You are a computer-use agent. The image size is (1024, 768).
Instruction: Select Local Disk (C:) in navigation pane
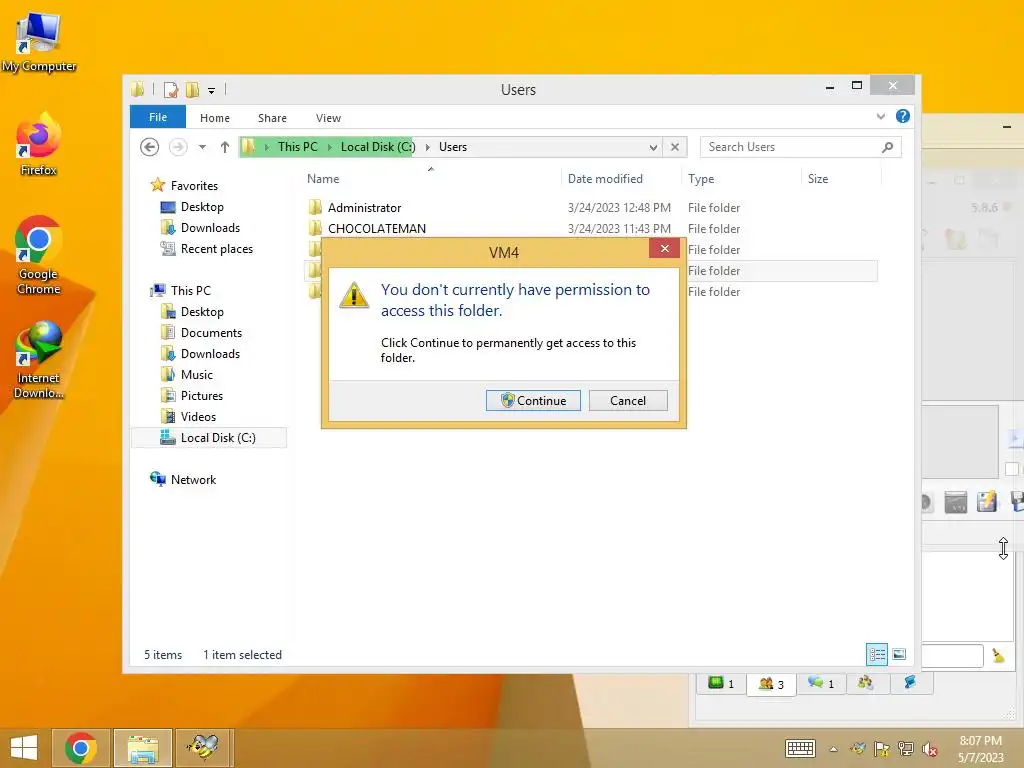[x=209, y=438]
